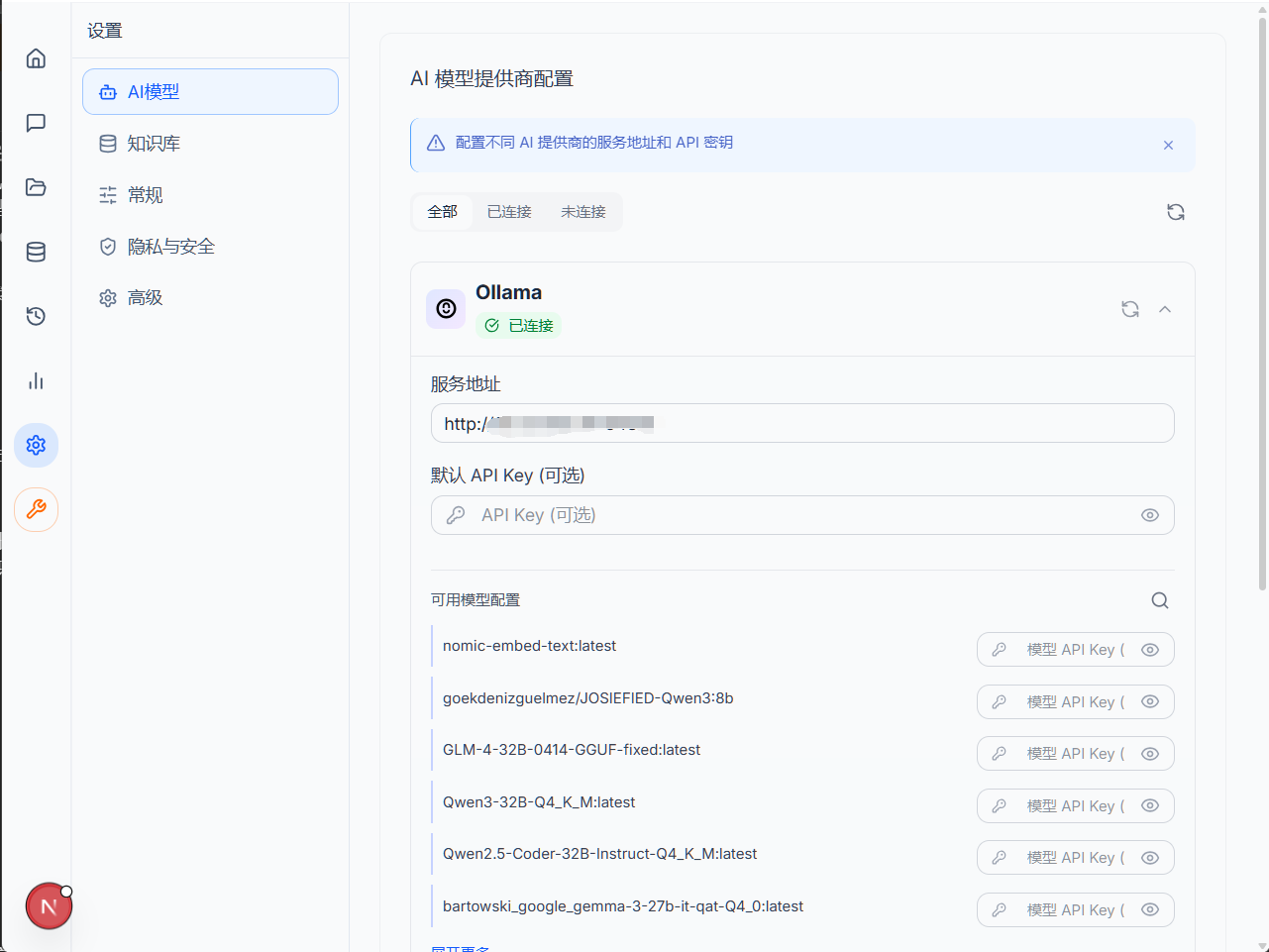Click the orange wrench tool icon

tap(36, 509)
